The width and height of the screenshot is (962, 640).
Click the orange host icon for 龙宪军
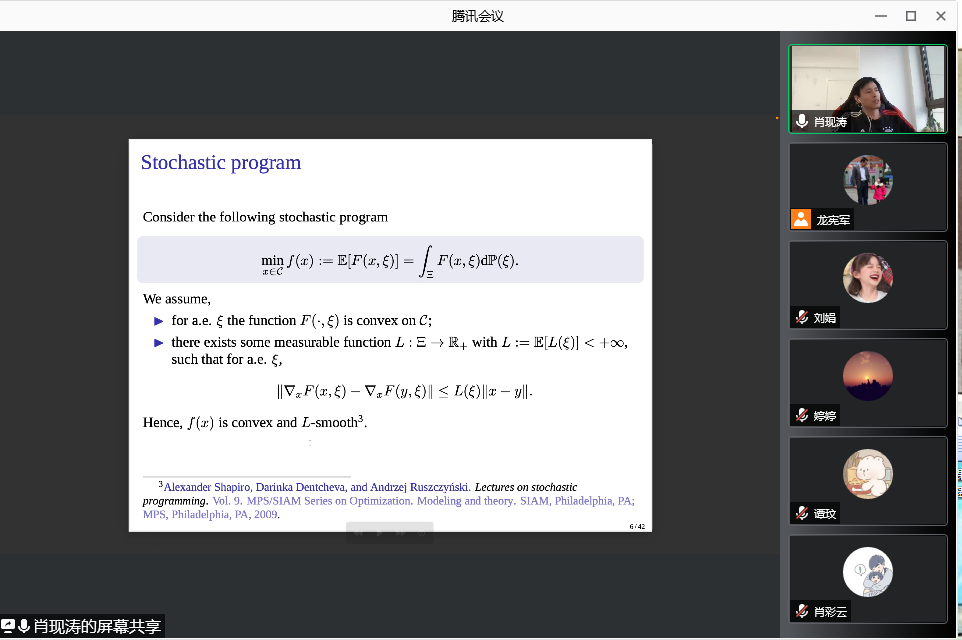pos(801,220)
